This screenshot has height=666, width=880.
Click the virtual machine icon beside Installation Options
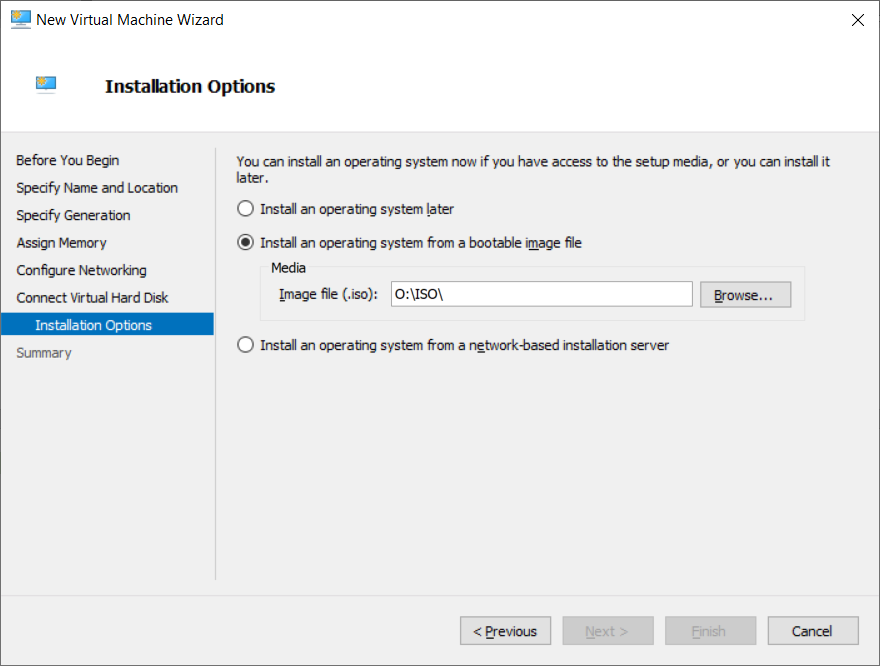[x=47, y=85]
